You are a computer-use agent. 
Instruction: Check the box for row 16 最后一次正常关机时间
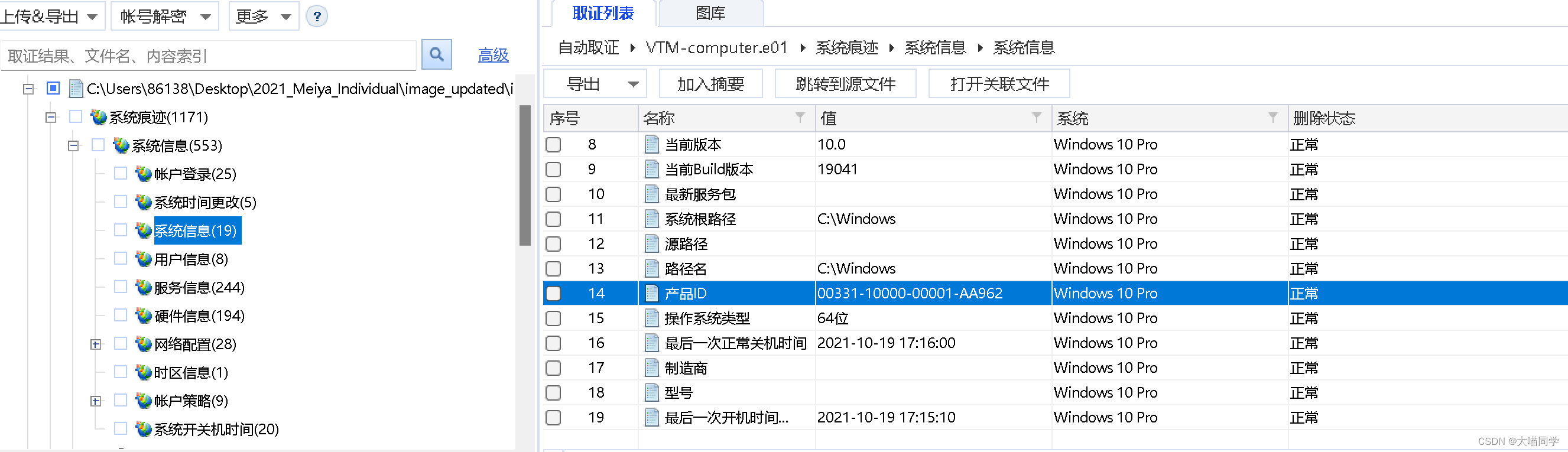tap(553, 343)
